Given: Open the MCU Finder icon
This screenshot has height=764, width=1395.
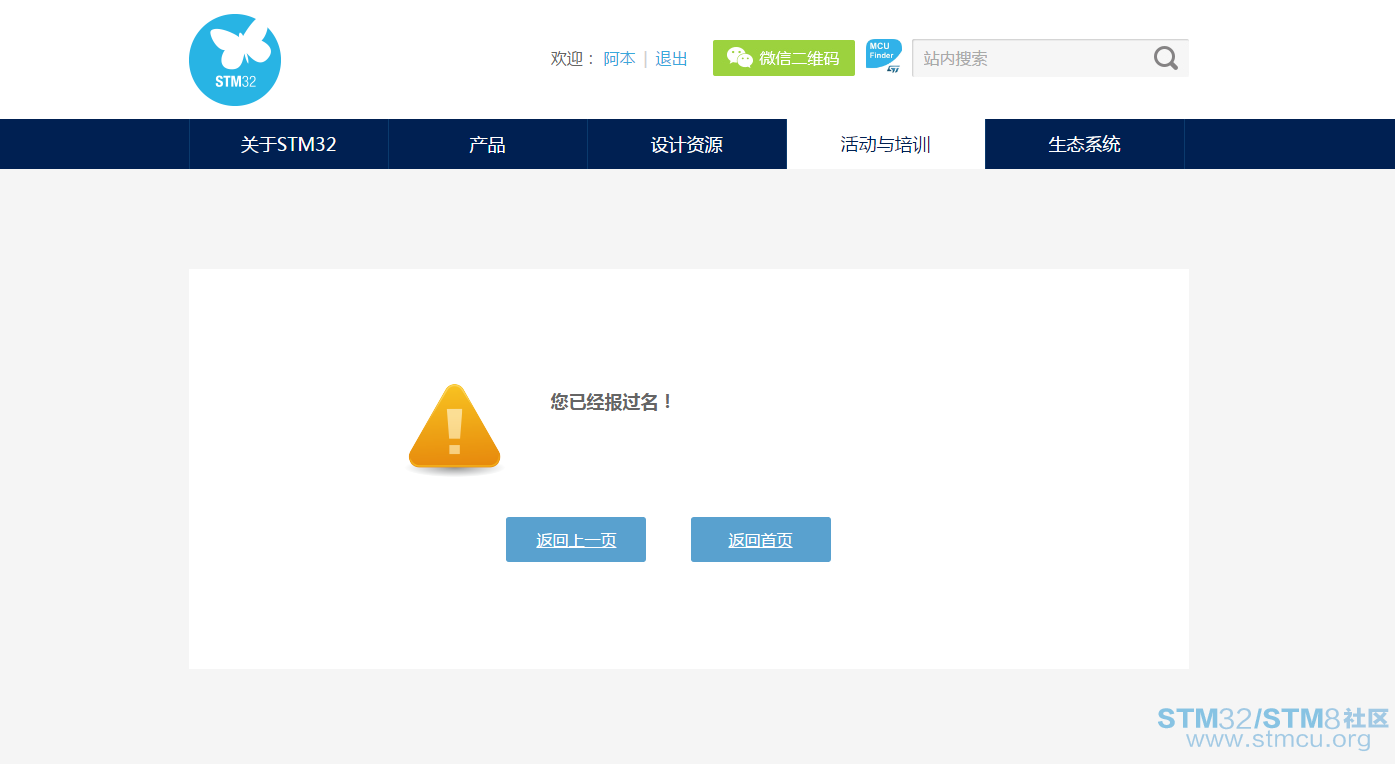Looking at the screenshot, I should (x=883, y=57).
